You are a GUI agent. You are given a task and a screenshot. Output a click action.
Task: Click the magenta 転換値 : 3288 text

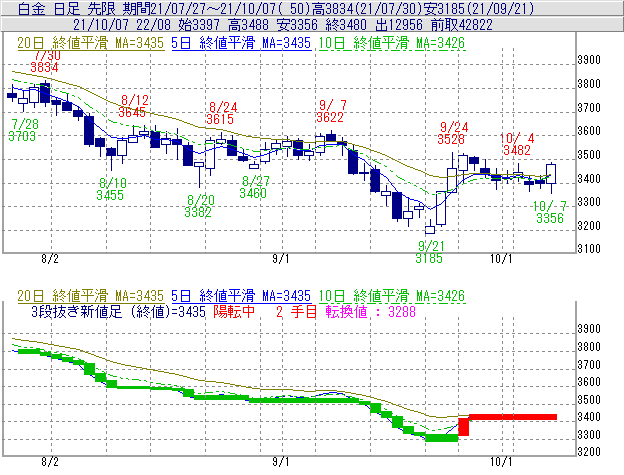[370, 311]
